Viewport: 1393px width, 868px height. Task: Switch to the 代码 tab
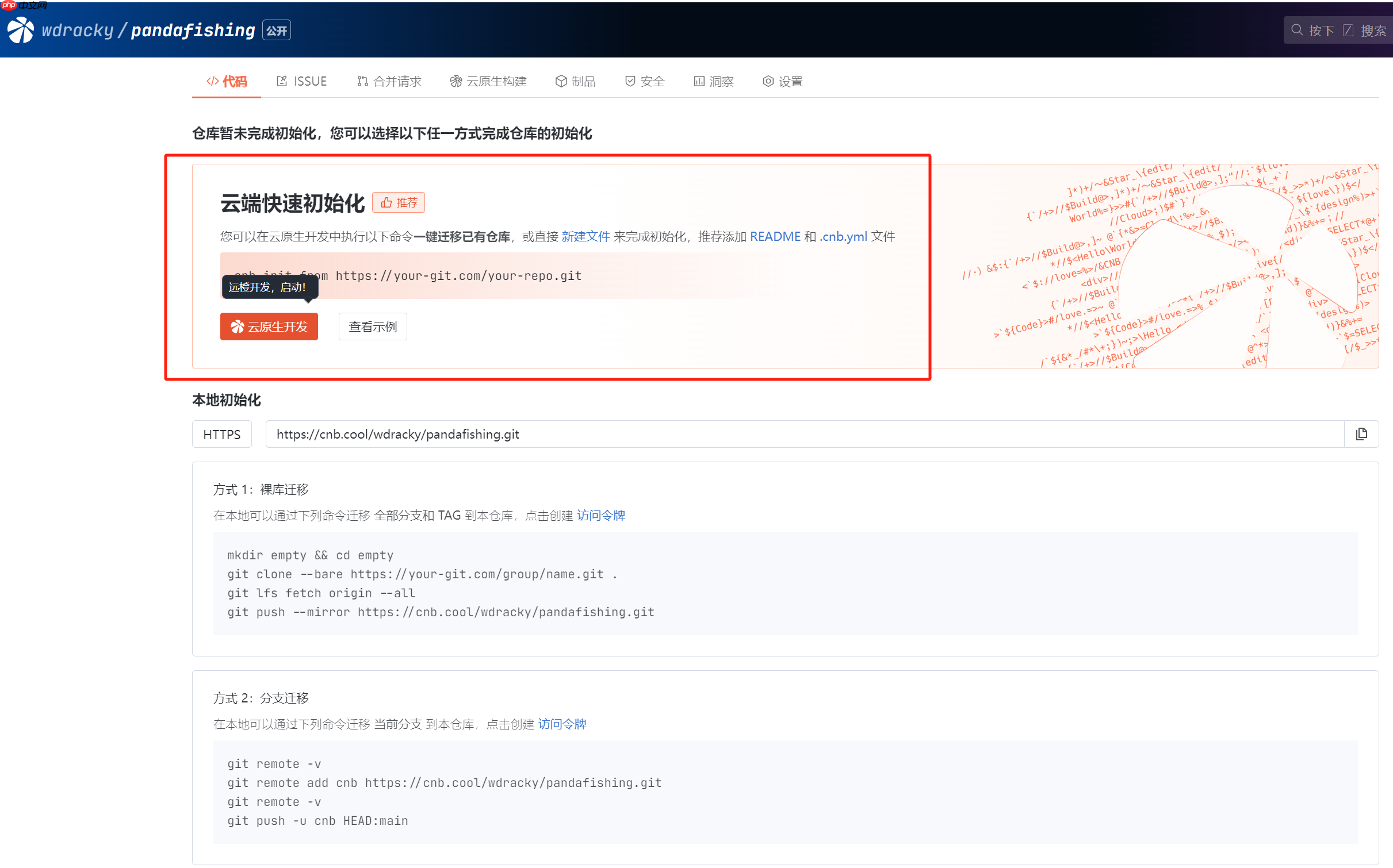pos(226,81)
